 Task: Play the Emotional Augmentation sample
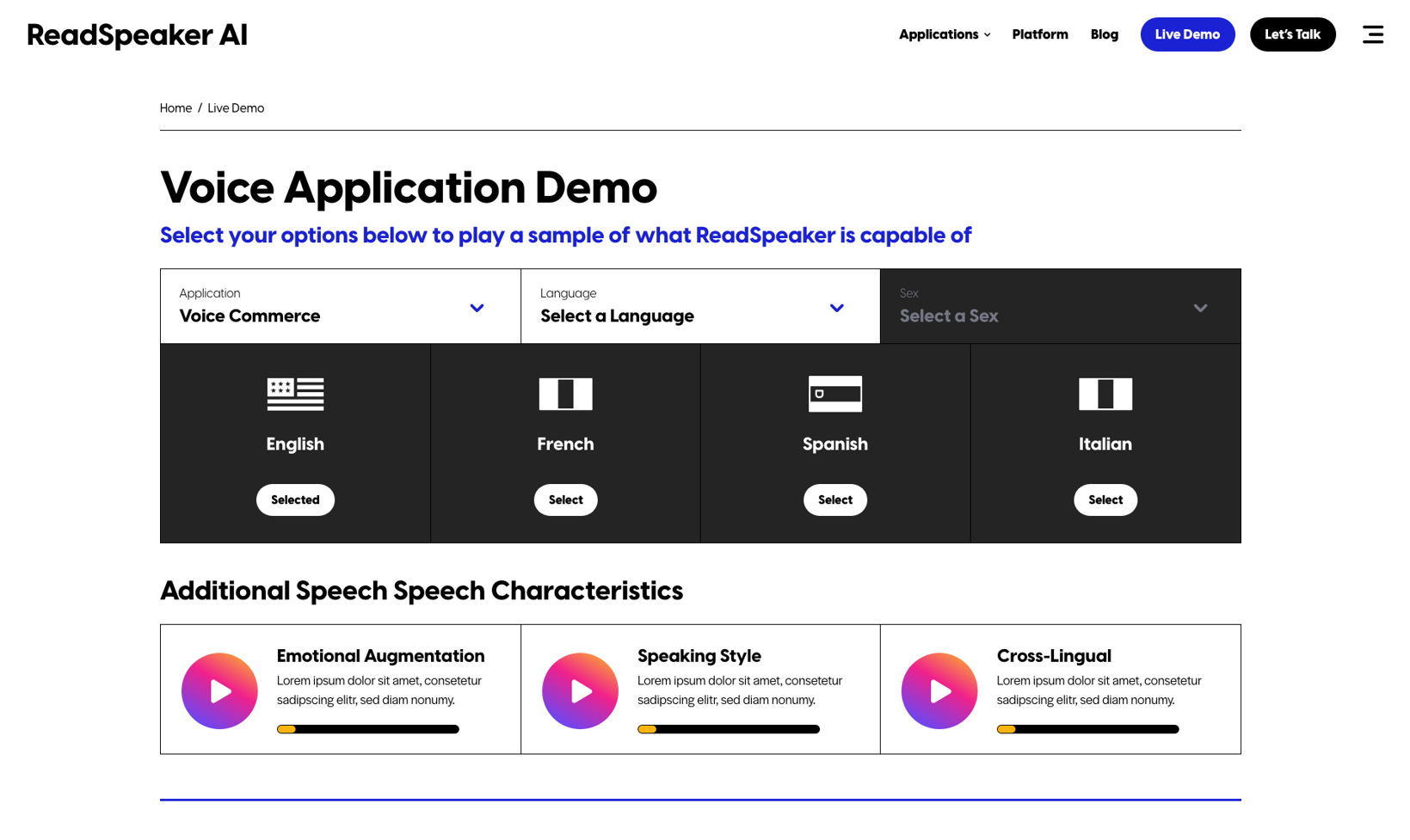219,690
